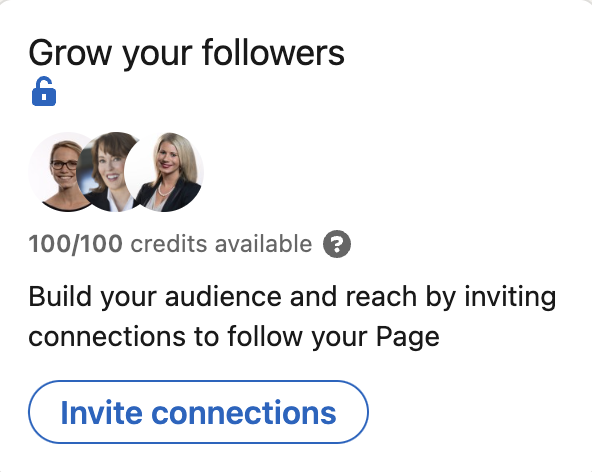Click the word available beside the help icon
The height and width of the screenshot is (472, 592).
(x=264, y=244)
